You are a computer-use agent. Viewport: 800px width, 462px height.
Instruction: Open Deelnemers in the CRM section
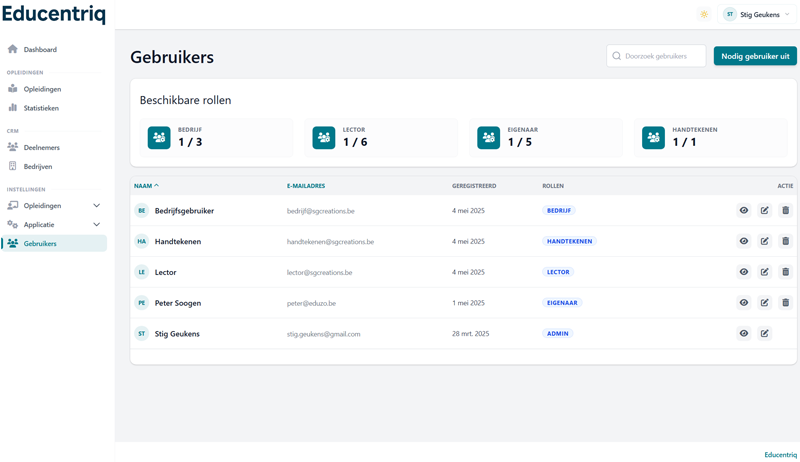[41, 148]
